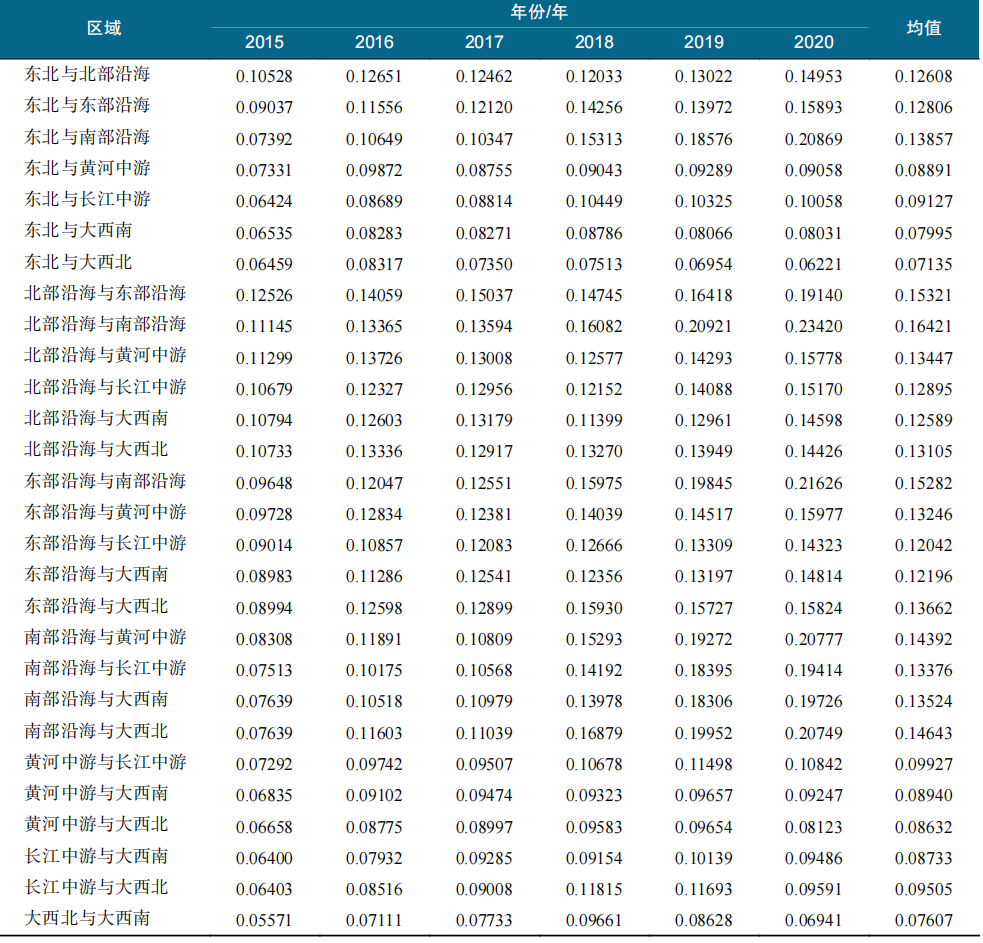
Task: Click the 均值 column header
Action: (923, 28)
